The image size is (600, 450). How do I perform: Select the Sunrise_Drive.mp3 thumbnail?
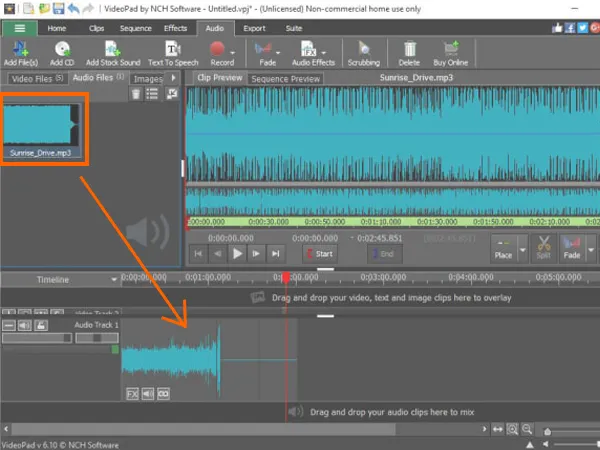[42, 130]
